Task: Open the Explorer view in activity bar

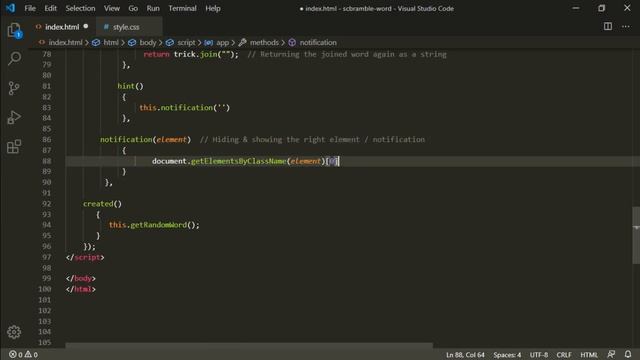Action: (14, 30)
